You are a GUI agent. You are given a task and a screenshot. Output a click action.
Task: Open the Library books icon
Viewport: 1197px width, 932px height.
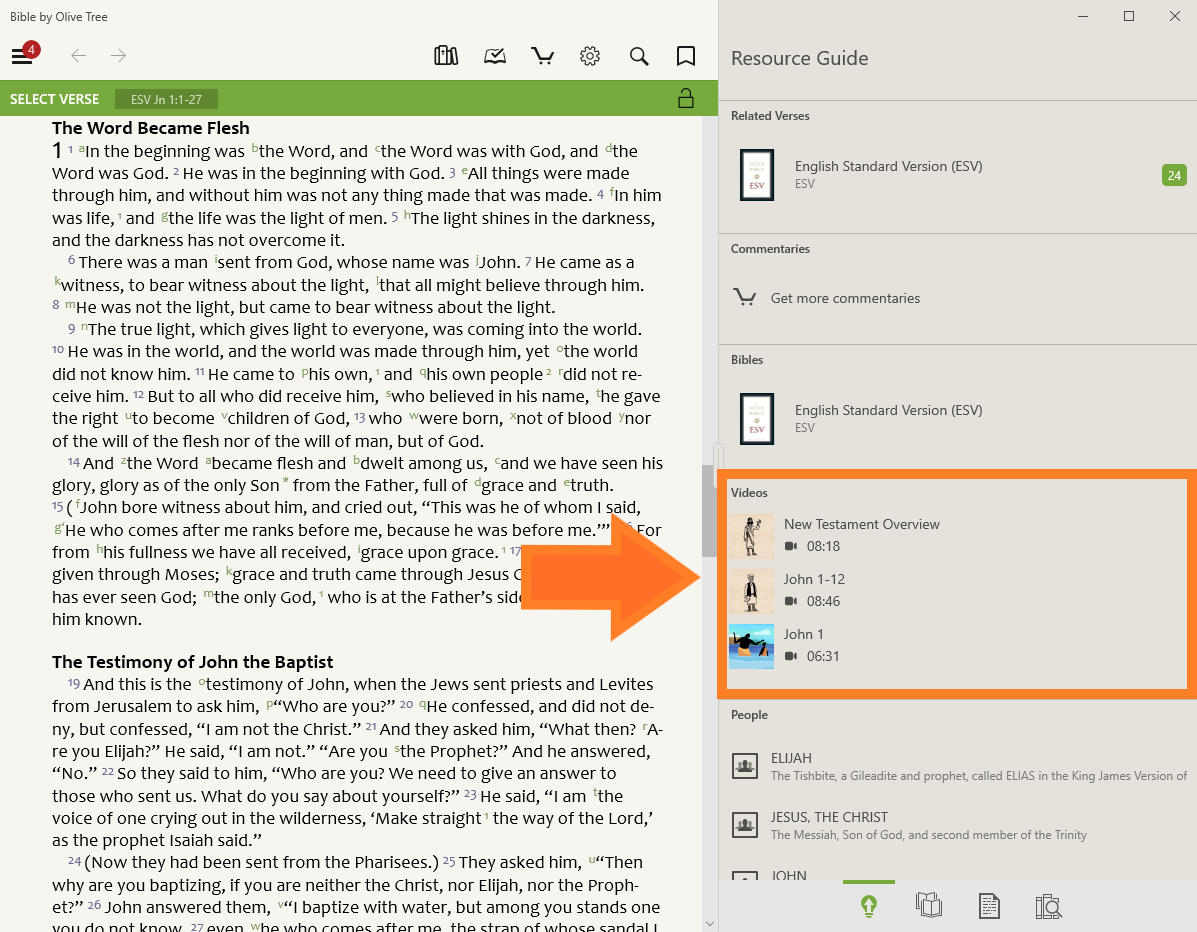446,56
